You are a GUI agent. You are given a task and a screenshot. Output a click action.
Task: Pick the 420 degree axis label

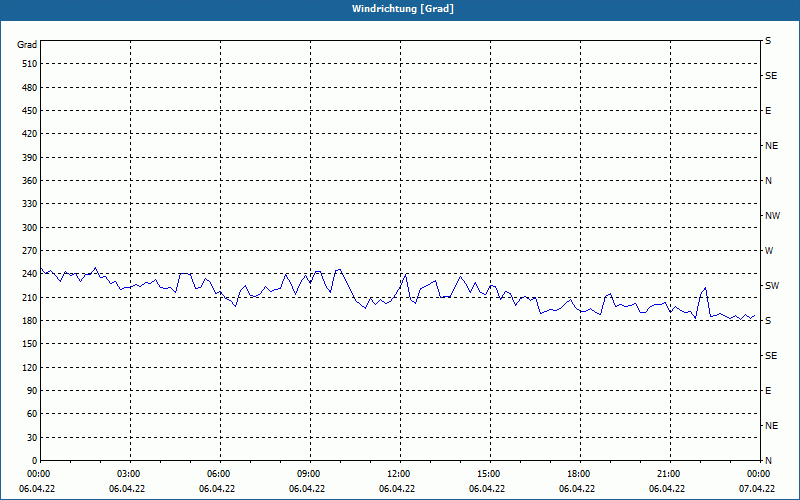[x=29, y=134]
